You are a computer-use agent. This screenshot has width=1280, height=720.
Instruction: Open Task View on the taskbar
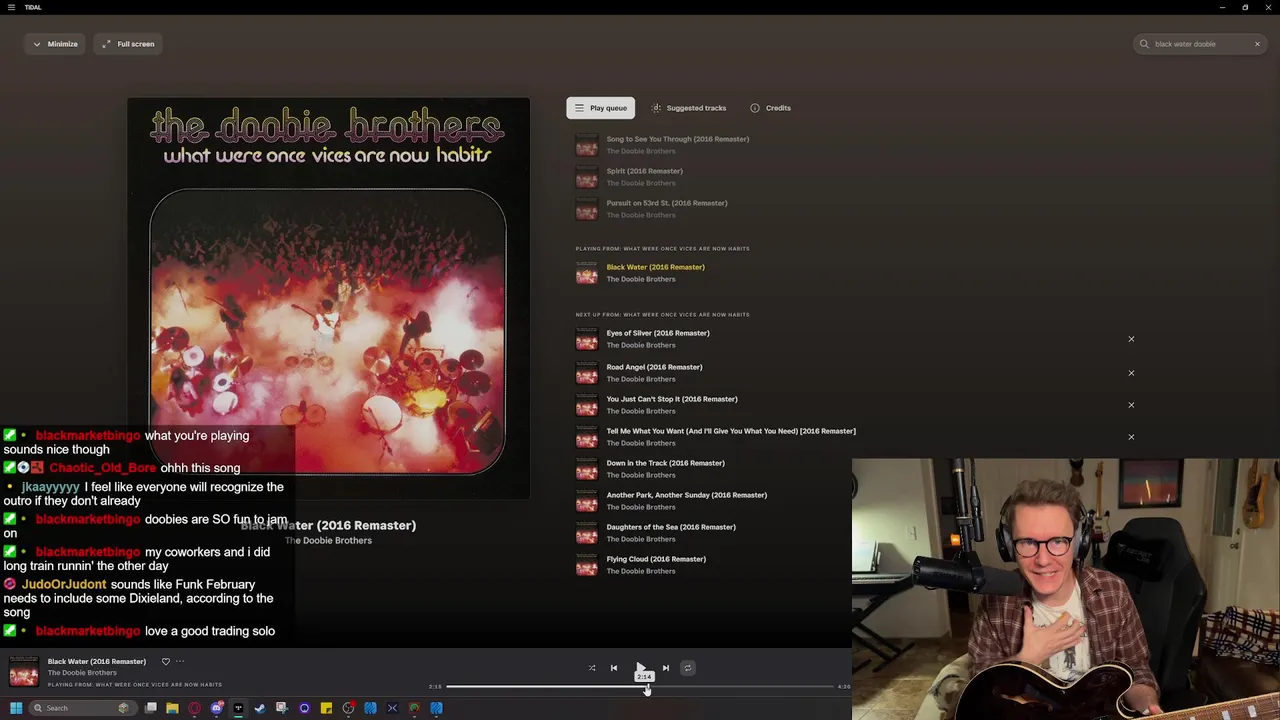tap(150, 708)
